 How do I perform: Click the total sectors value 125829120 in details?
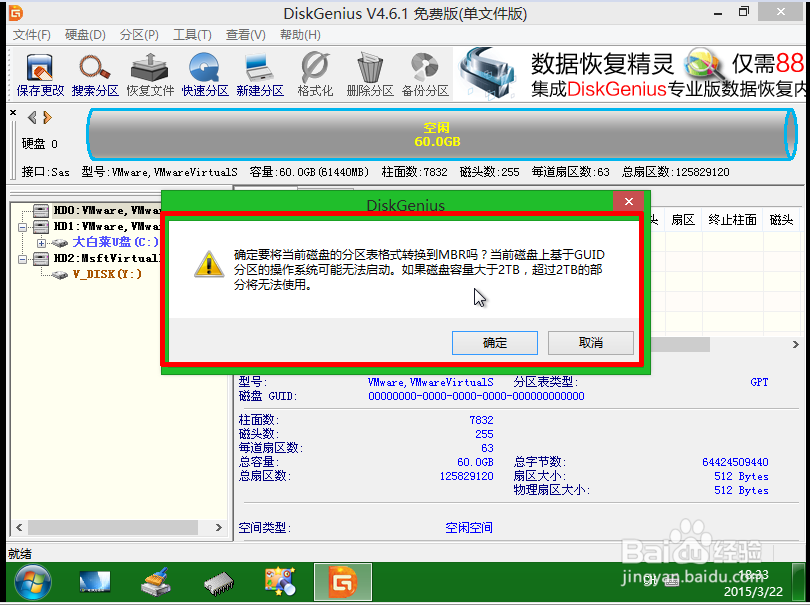[x=466, y=476]
